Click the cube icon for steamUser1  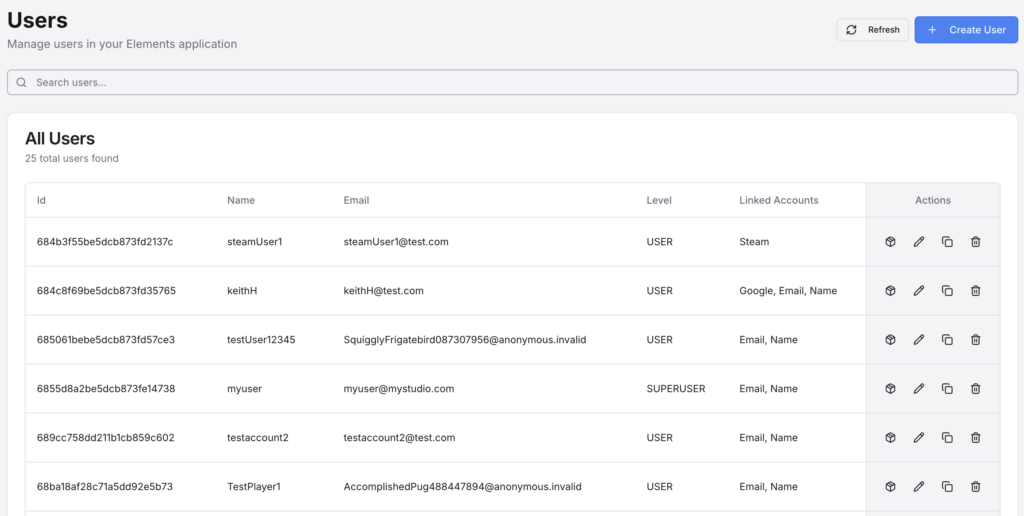[x=890, y=242]
